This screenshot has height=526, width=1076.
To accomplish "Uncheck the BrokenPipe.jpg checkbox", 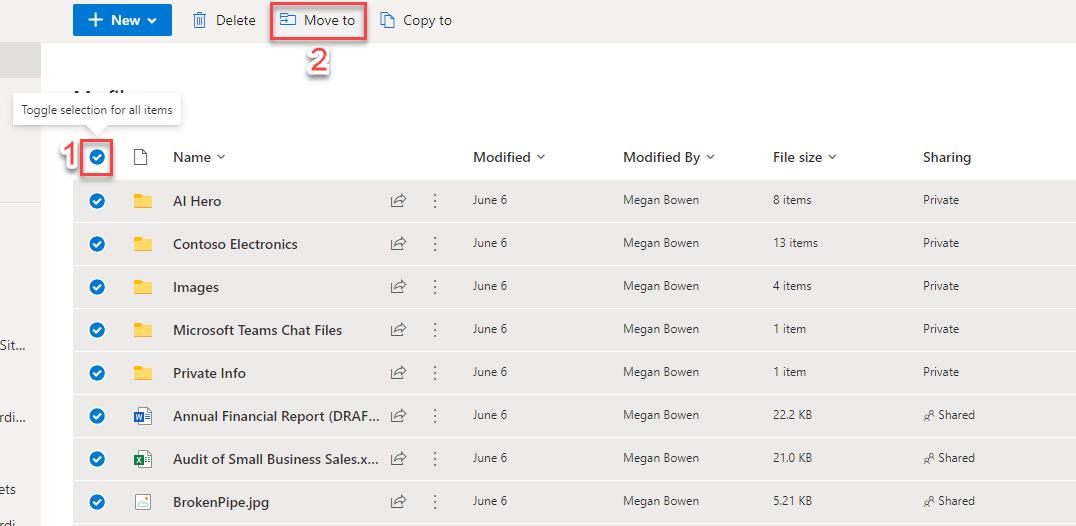I will tap(97, 502).
